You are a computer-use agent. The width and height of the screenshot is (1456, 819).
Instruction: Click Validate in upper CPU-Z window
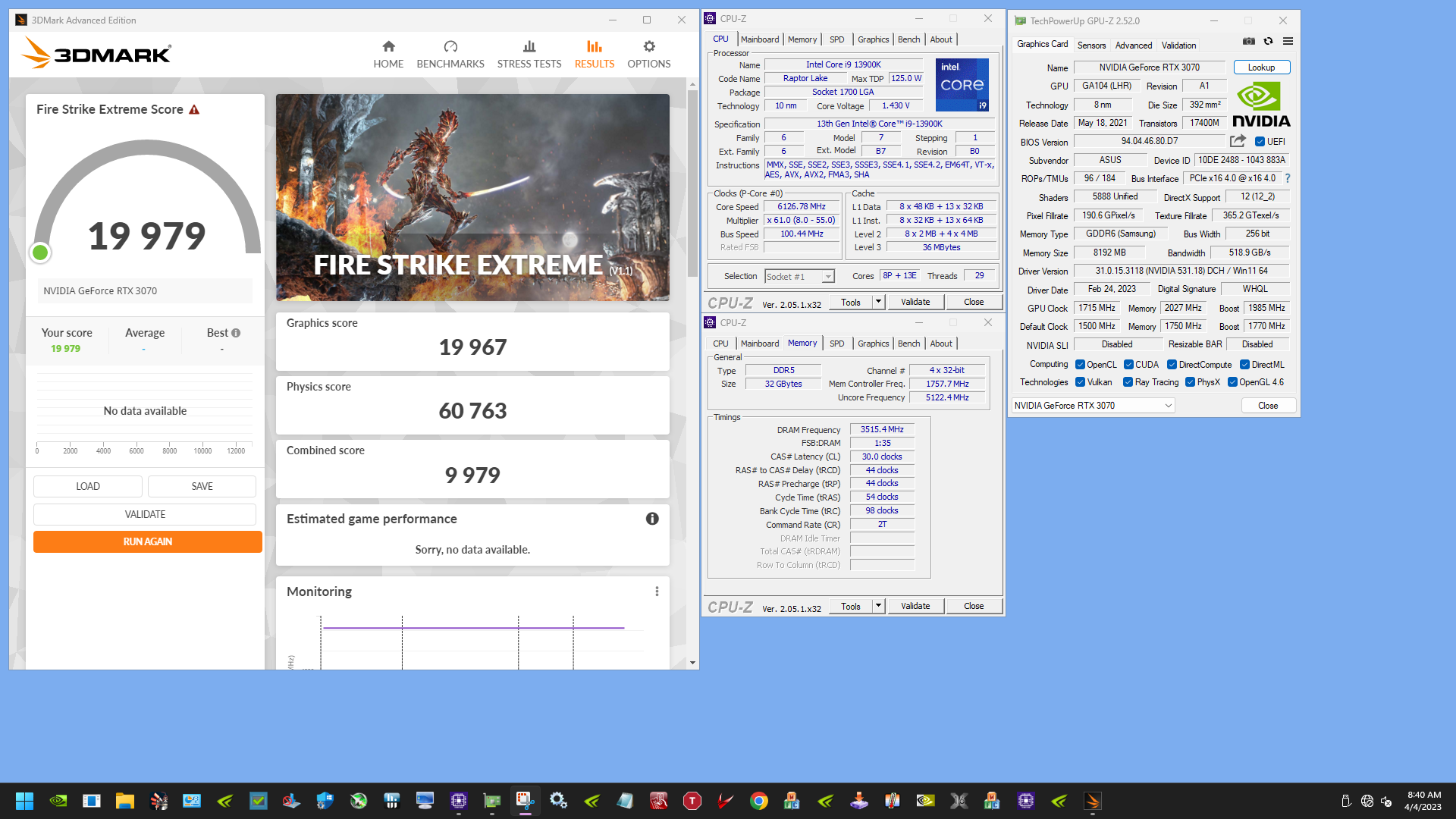tap(915, 302)
